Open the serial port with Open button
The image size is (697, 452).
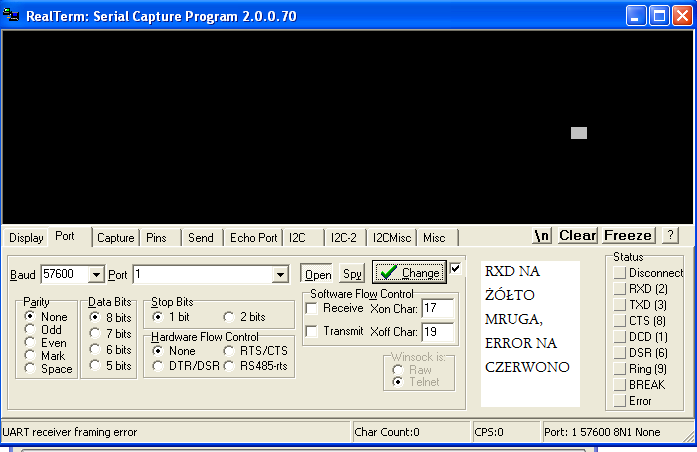pyautogui.click(x=317, y=274)
